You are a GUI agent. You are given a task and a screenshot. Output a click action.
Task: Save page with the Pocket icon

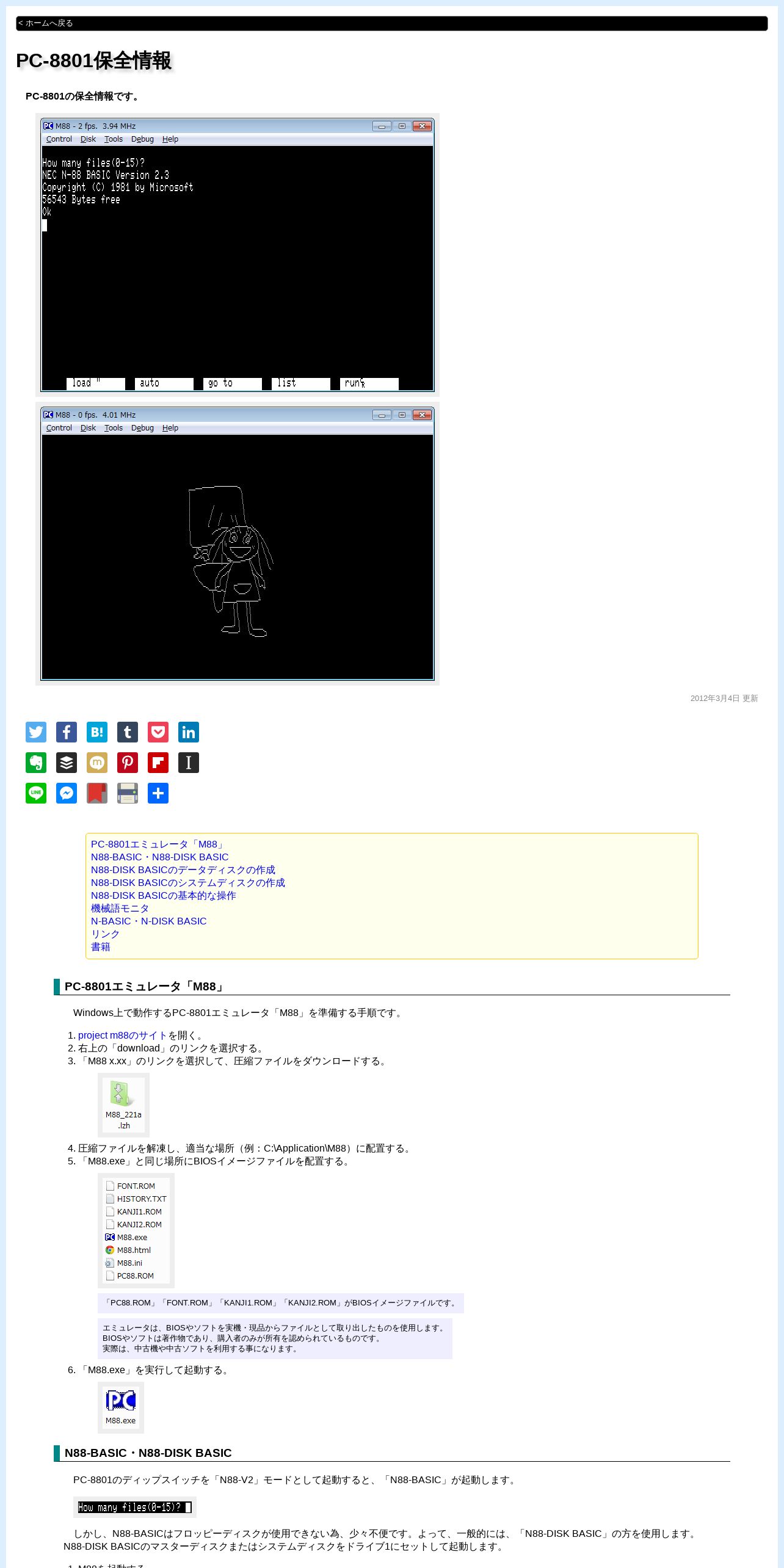158,732
